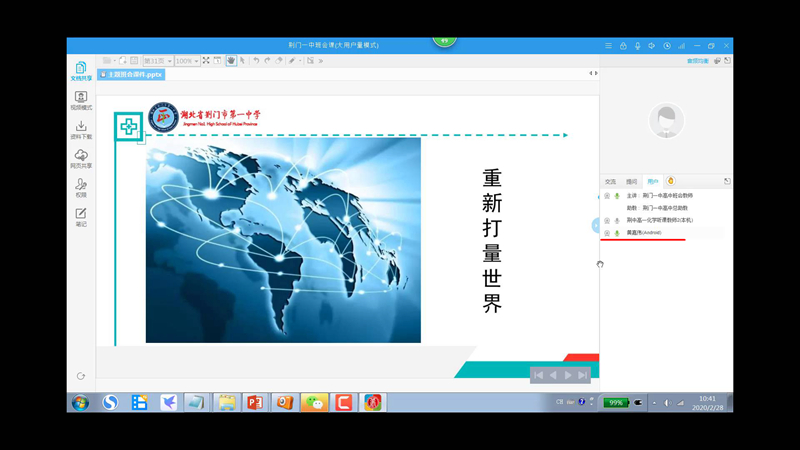Open WeChat from the taskbar

(x=314, y=403)
